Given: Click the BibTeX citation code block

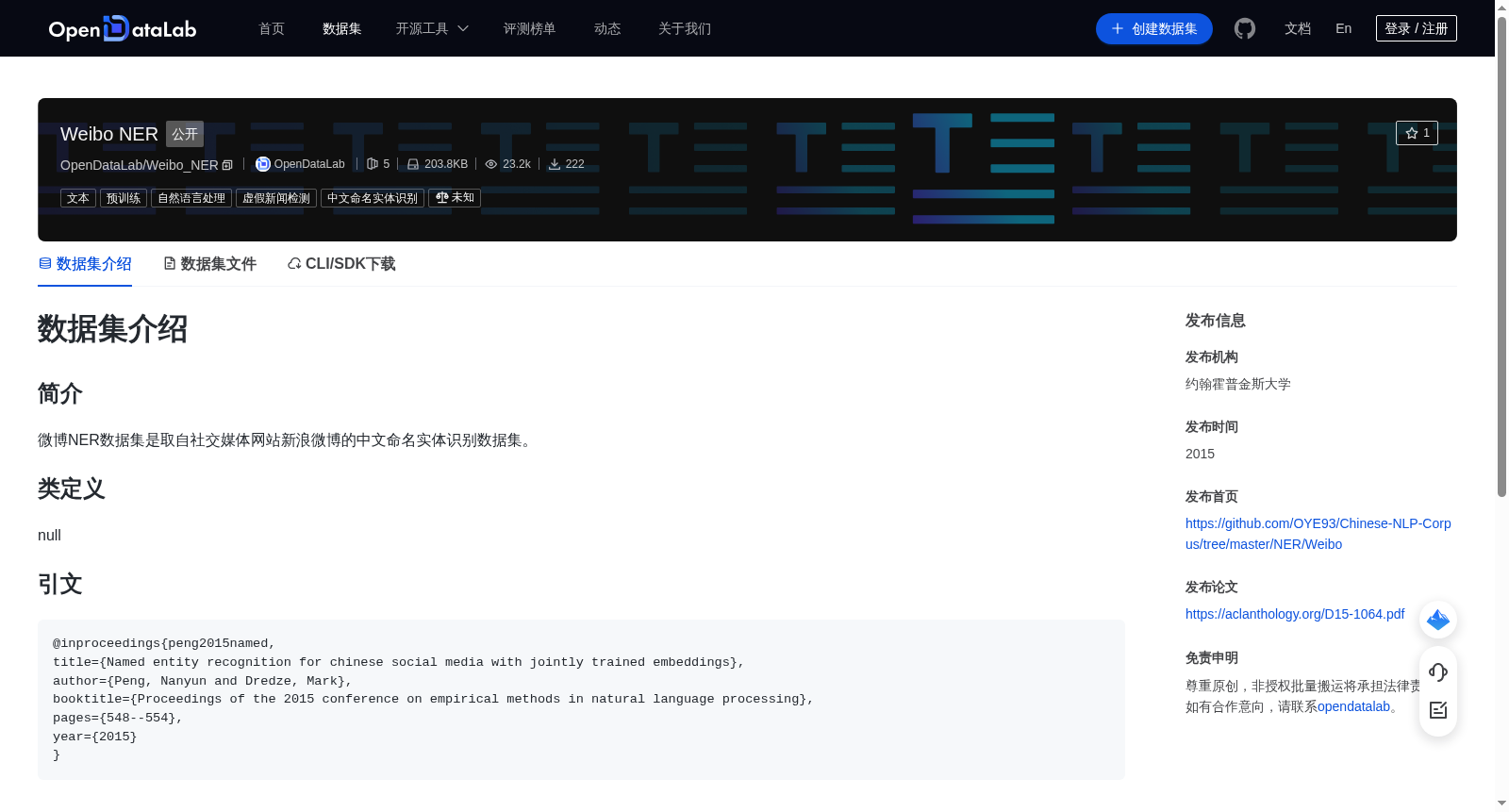Looking at the screenshot, I should coord(581,700).
